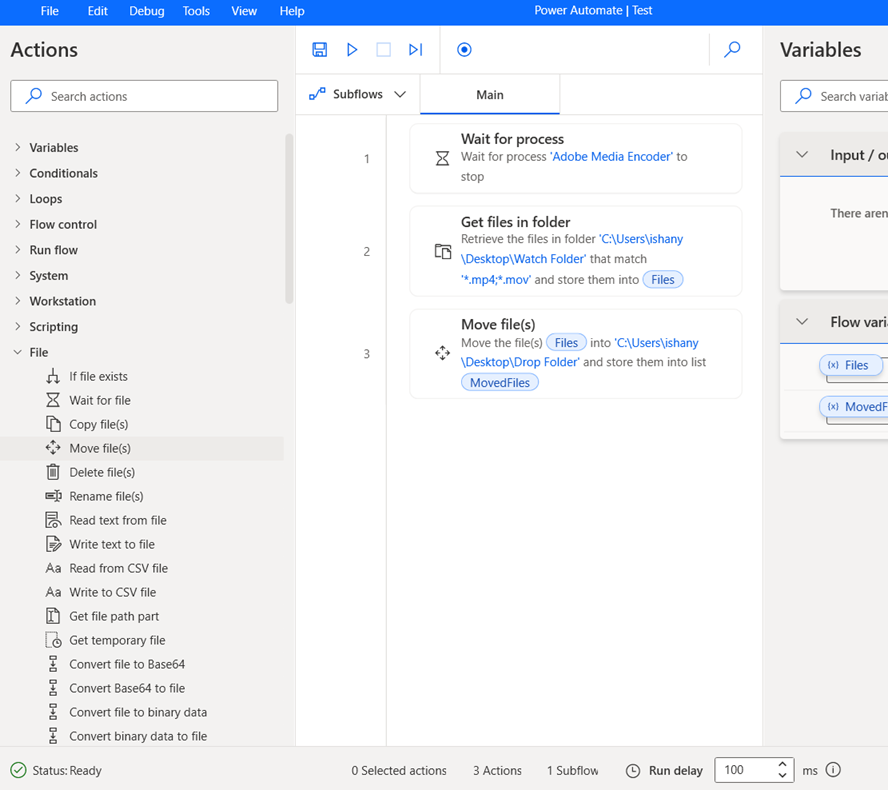This screenshot has width=888, height=790.
Task: Click the Write to CSV file Aa icon
Action: [x=53, y=592]
